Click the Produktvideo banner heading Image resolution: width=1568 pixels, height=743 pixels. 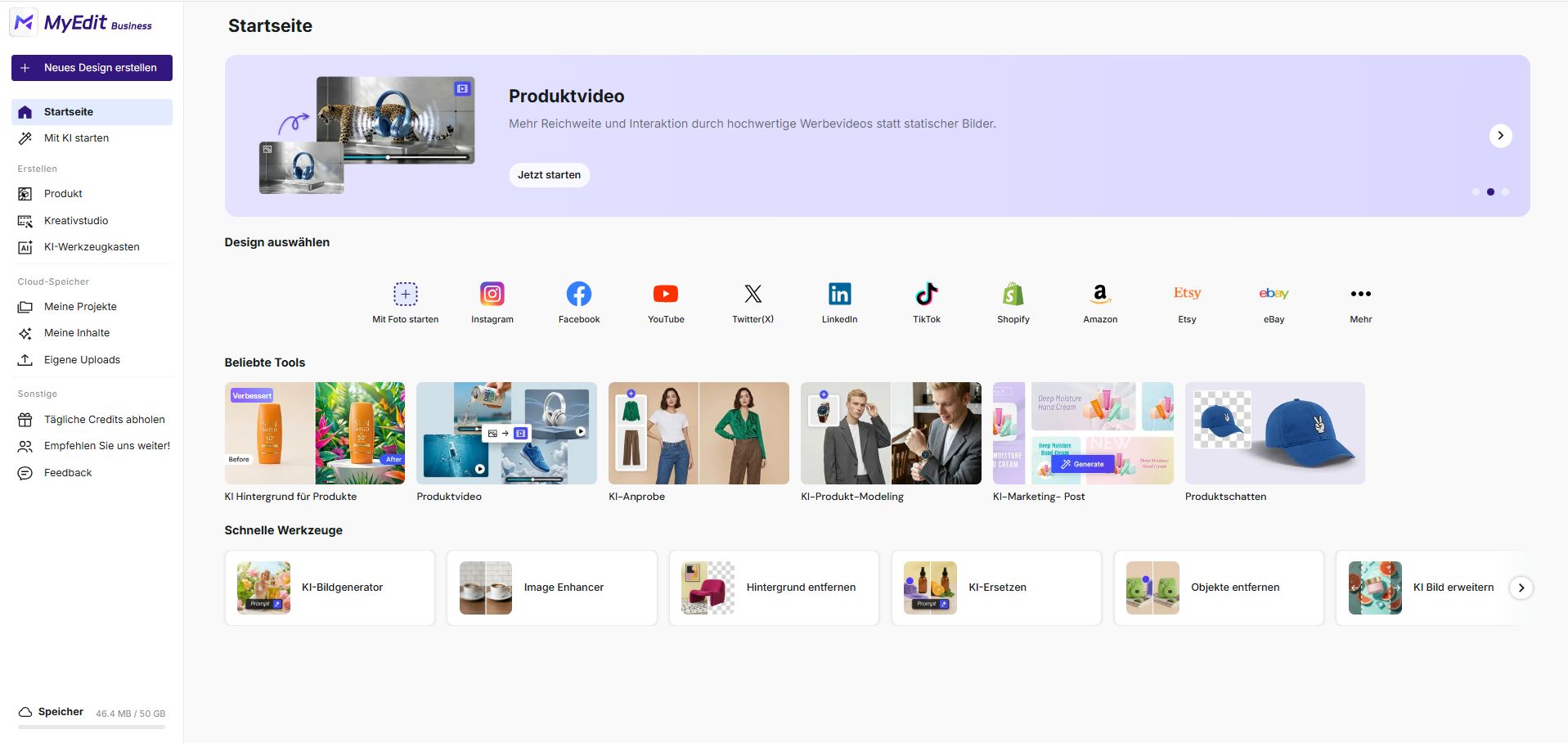click(x=566, y=97)
